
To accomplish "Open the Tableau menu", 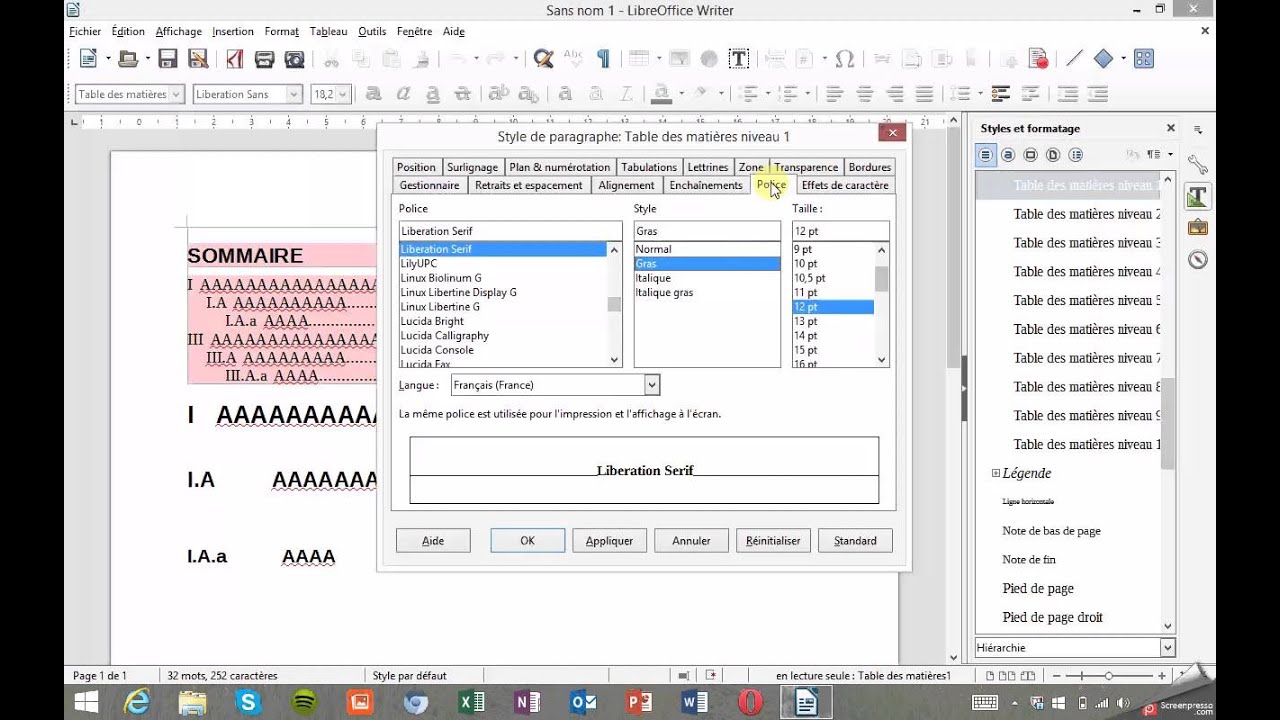I will [x=328, y=31].
